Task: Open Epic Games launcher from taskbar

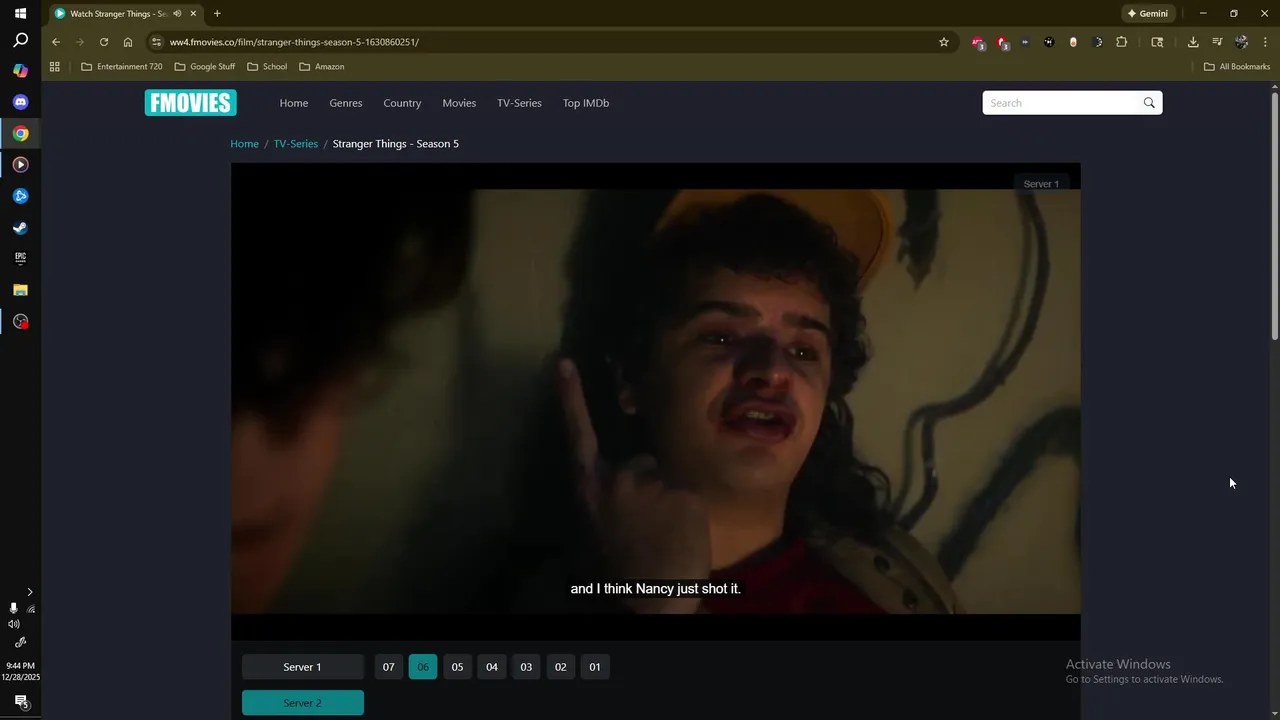Action: 20,258
